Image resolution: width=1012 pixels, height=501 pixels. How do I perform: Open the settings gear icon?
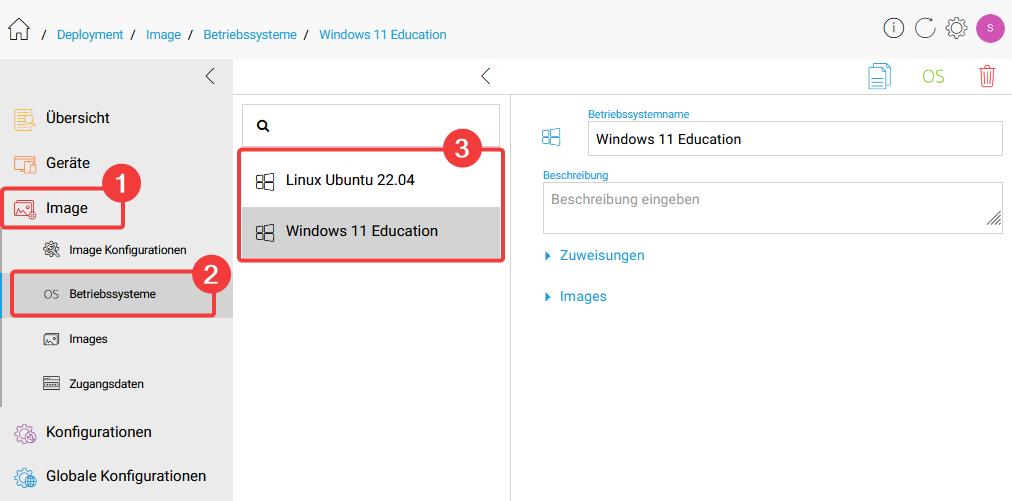point(956,28)
